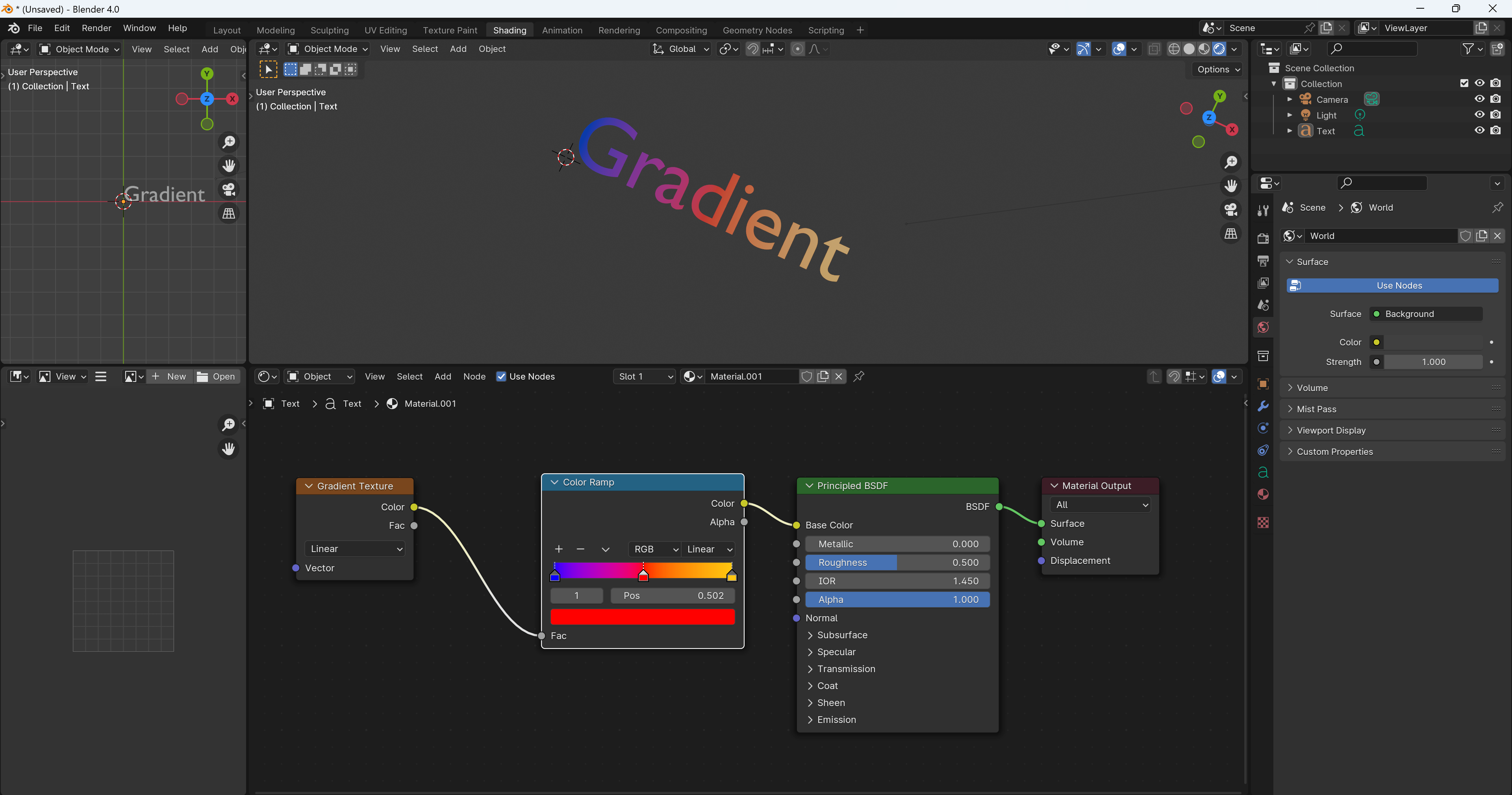Open the Output properties tab icon
The height and width of the screenshot is (795, 1512).
pyautogui.click(x=1263, y=261)
